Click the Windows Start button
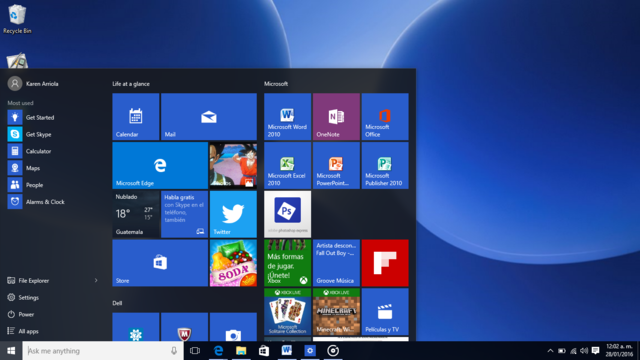Screen dimensions: 640x360 (x=11, y=351)
